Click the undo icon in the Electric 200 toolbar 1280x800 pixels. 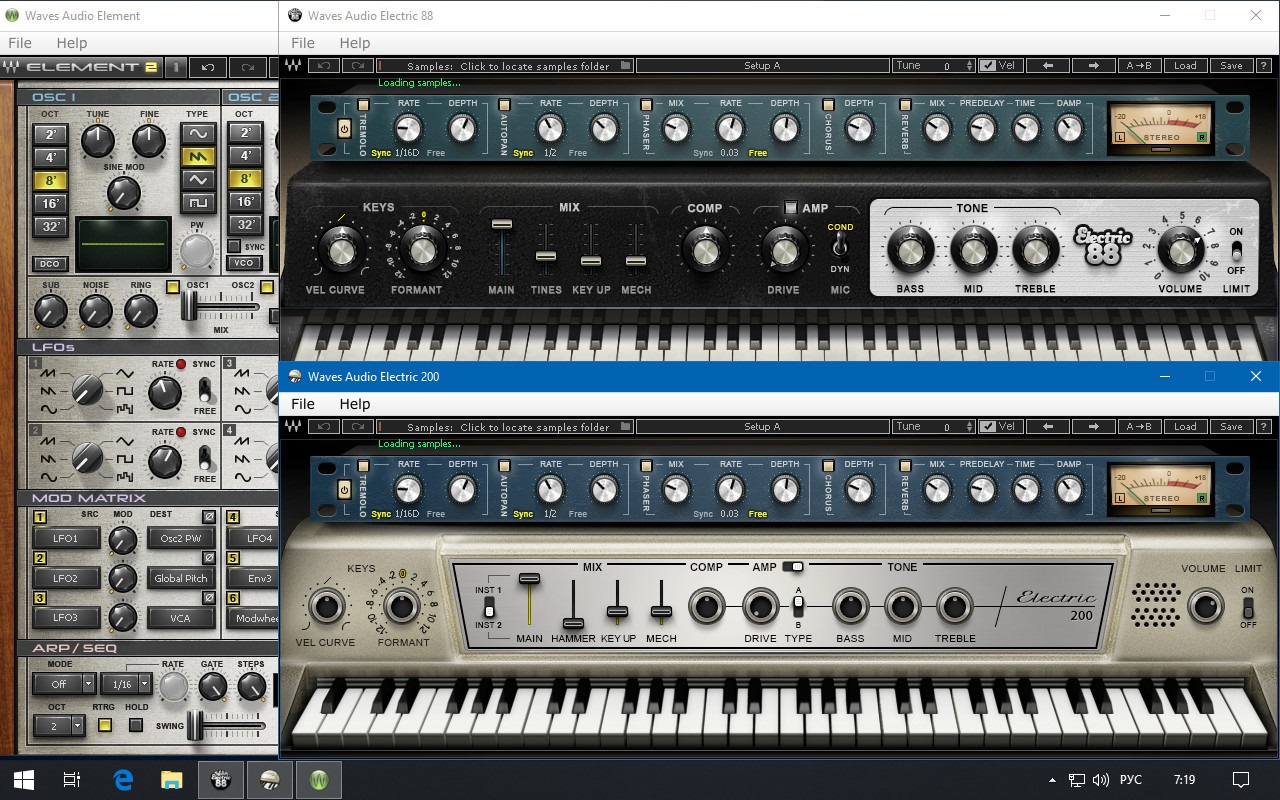[324, 427]
